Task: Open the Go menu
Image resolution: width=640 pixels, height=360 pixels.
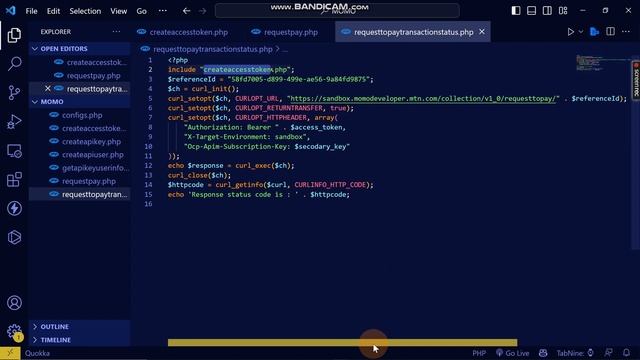Action: pyautogui.click(x=142, y=11)
